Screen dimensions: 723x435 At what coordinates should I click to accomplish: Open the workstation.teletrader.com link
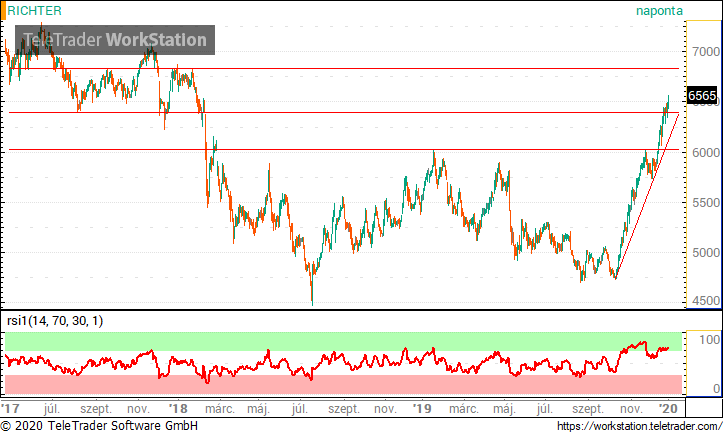tap(640, 426)
